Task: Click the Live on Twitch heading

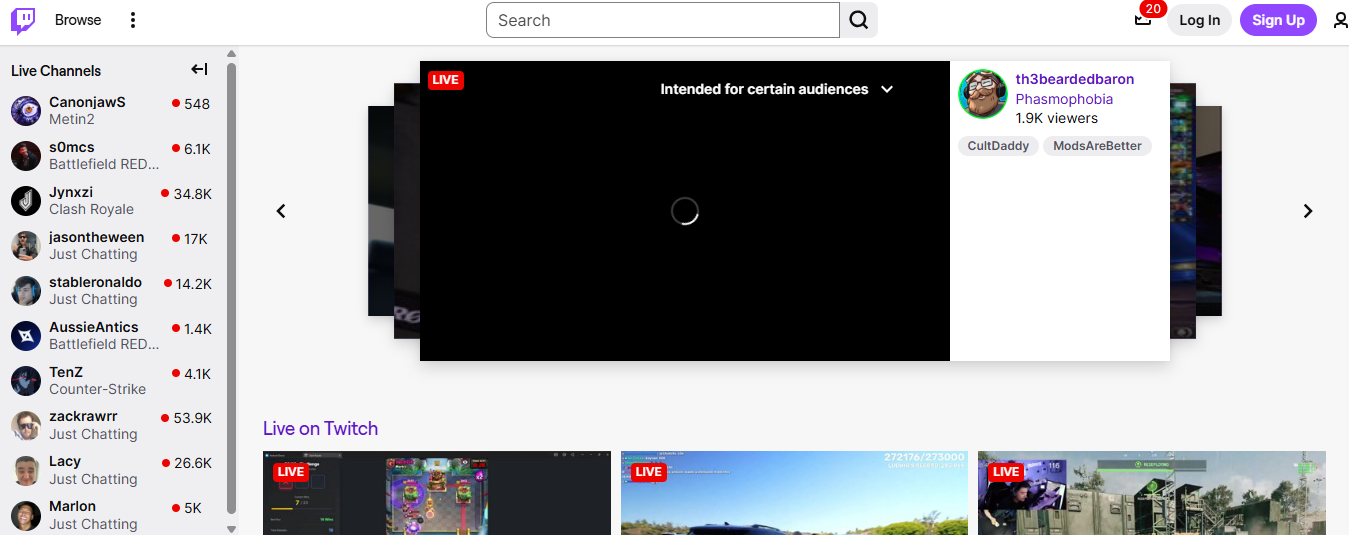Action: (x=320, y=428)
